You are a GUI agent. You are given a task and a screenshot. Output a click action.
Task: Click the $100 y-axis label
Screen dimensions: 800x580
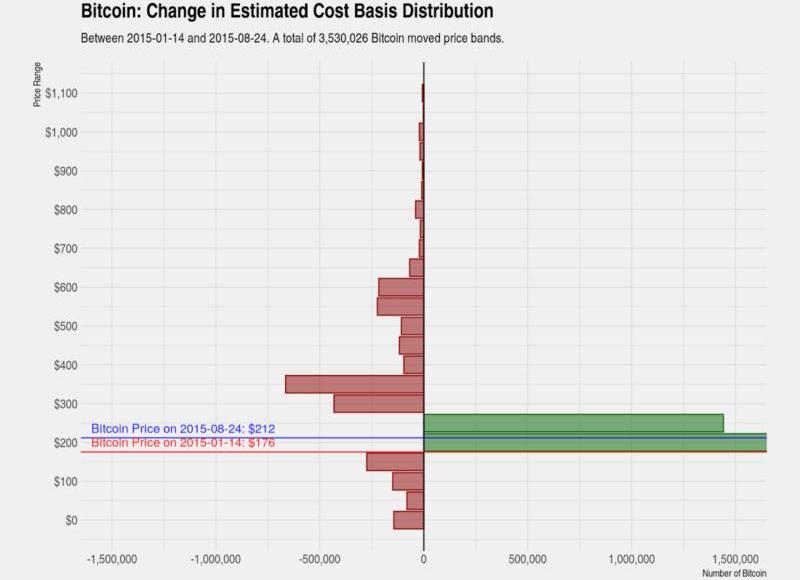(66, 482)
